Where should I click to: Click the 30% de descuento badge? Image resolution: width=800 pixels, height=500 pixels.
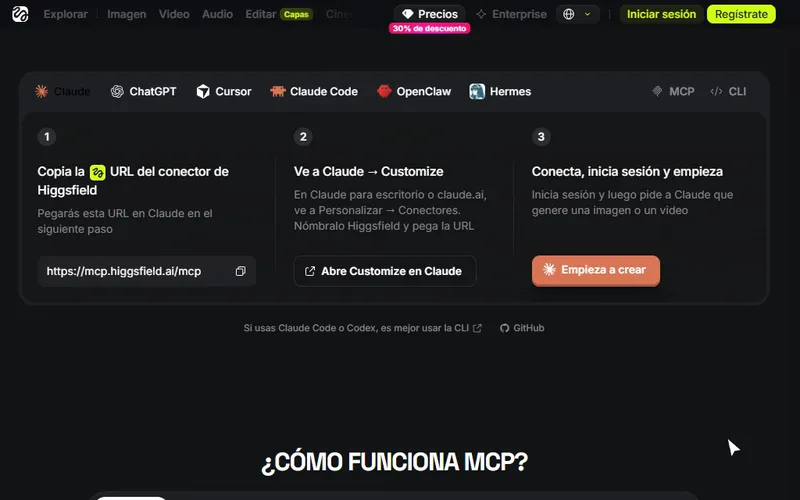coord(430,29)
